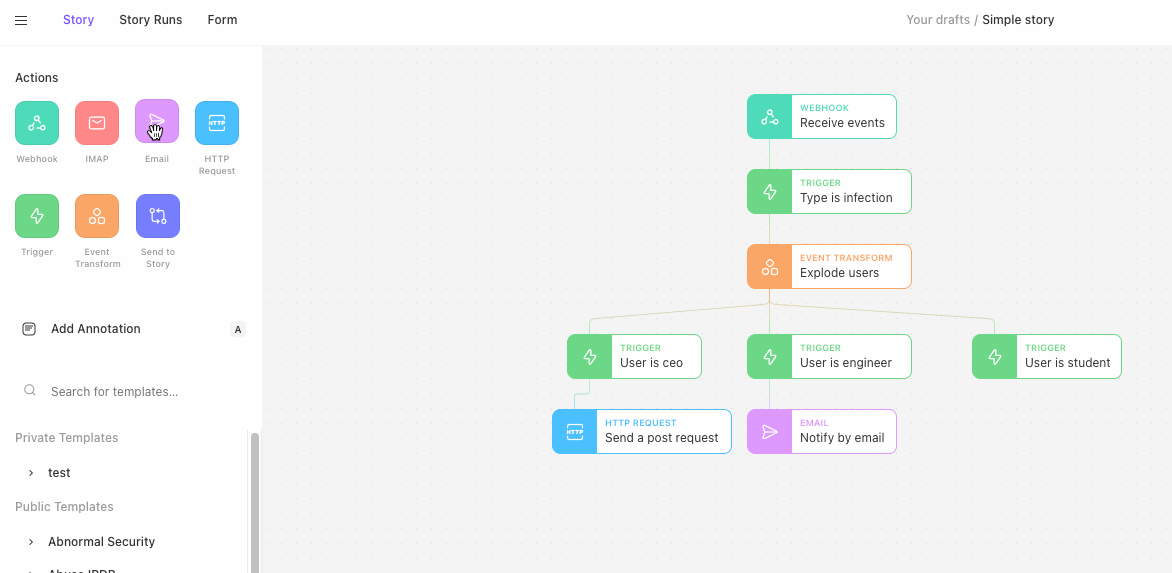The width and height of the screenshot is (1172, 573).
Task: Click the templates list scrollbar
Action: click(255, 502)
